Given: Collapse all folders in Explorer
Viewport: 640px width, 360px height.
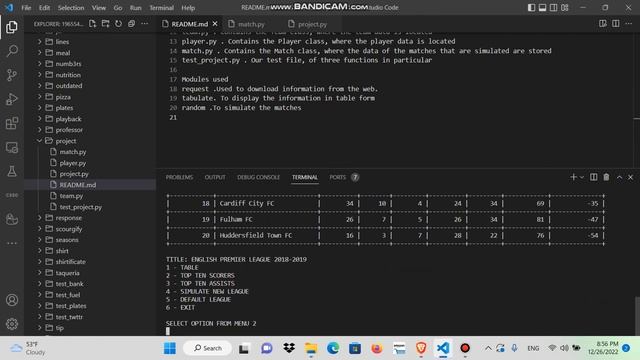Looking at the screenshot, I should (x=131, y=24).
